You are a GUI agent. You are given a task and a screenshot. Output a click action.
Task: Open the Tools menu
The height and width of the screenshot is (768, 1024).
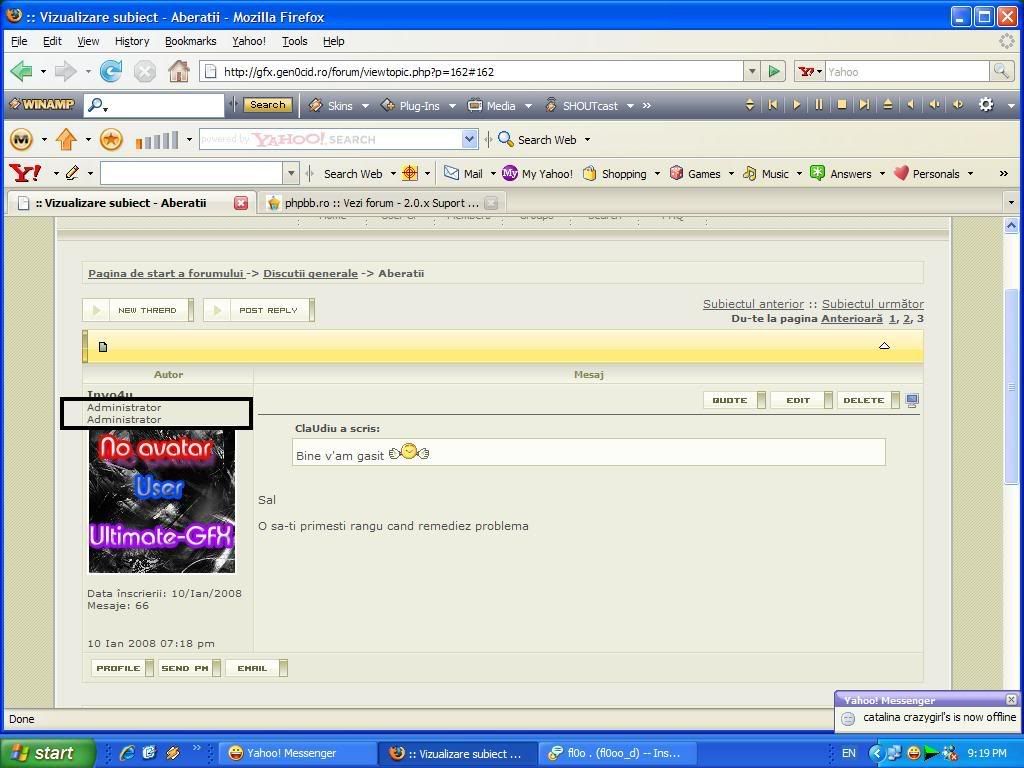click(295, 41)
